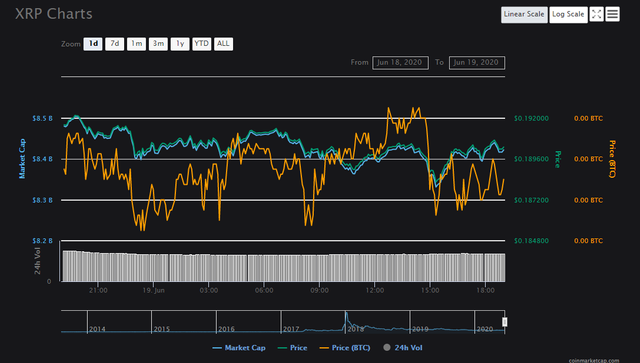Toggle Price series in legend
Image resolution: width=640 pixels, height=363 pixels.
click(292, 348)
